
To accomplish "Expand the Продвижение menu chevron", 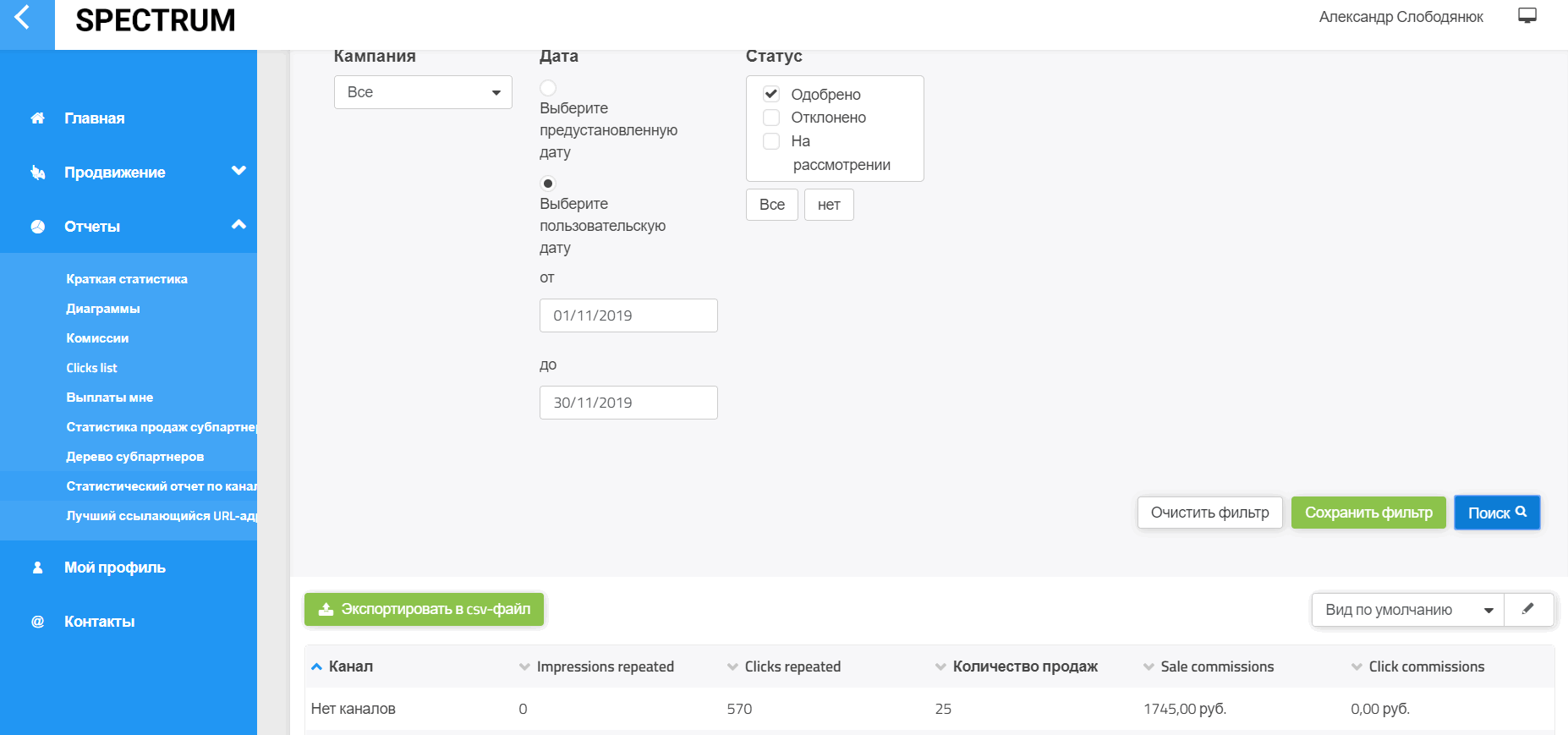I will (238, 171).
